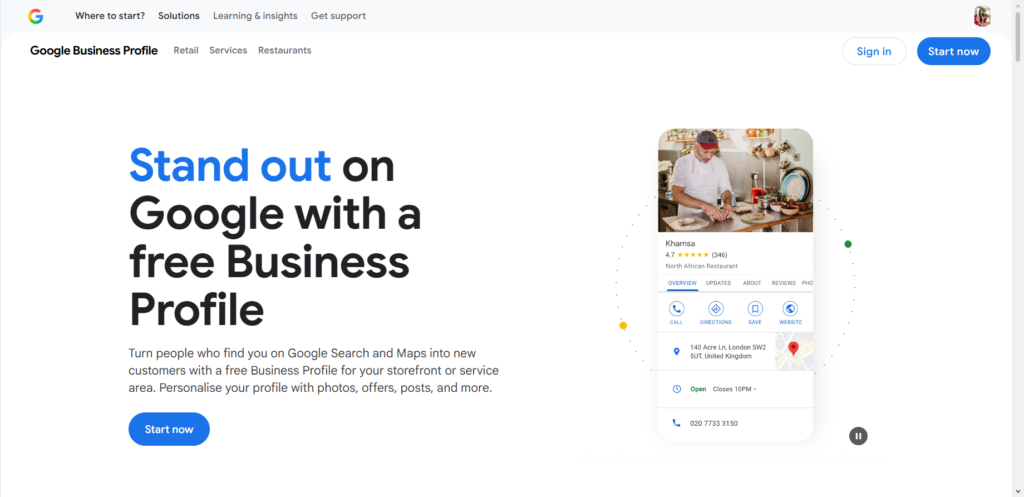The height and width of the screenshot is (497, 1024).
Task: Click the Call icon on profile card
Action: (676, 310)
